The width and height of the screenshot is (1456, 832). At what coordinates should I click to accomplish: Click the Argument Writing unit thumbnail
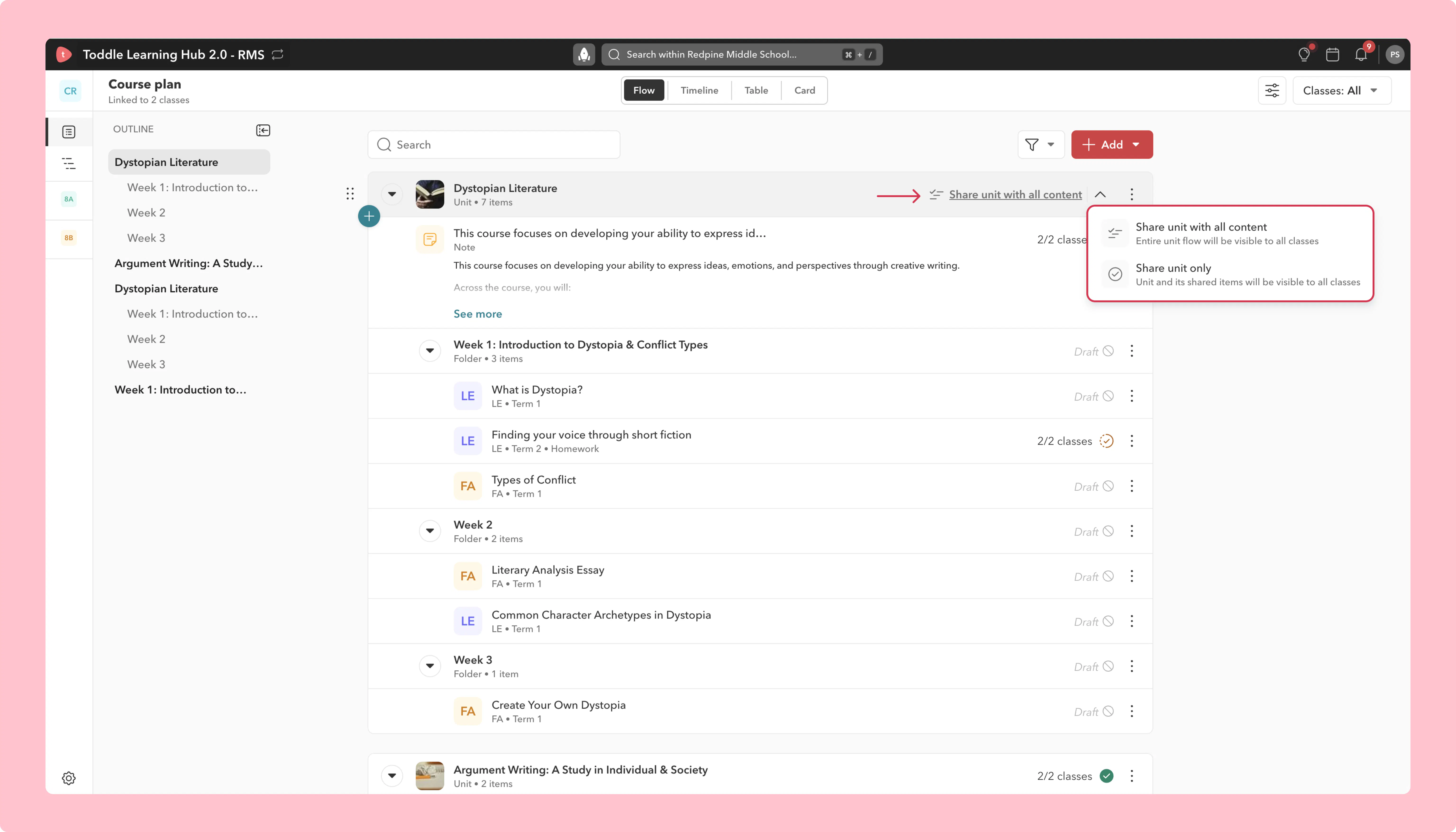[x=430, y=776]
